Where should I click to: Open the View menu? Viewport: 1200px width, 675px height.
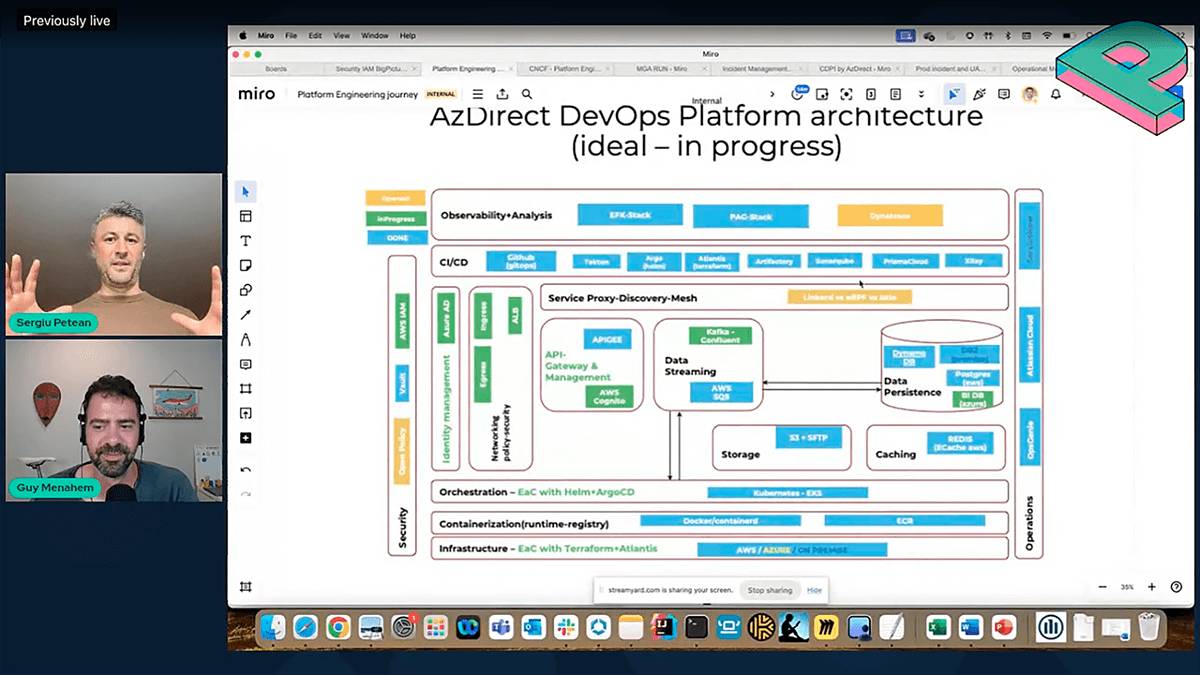pos(342,35)
